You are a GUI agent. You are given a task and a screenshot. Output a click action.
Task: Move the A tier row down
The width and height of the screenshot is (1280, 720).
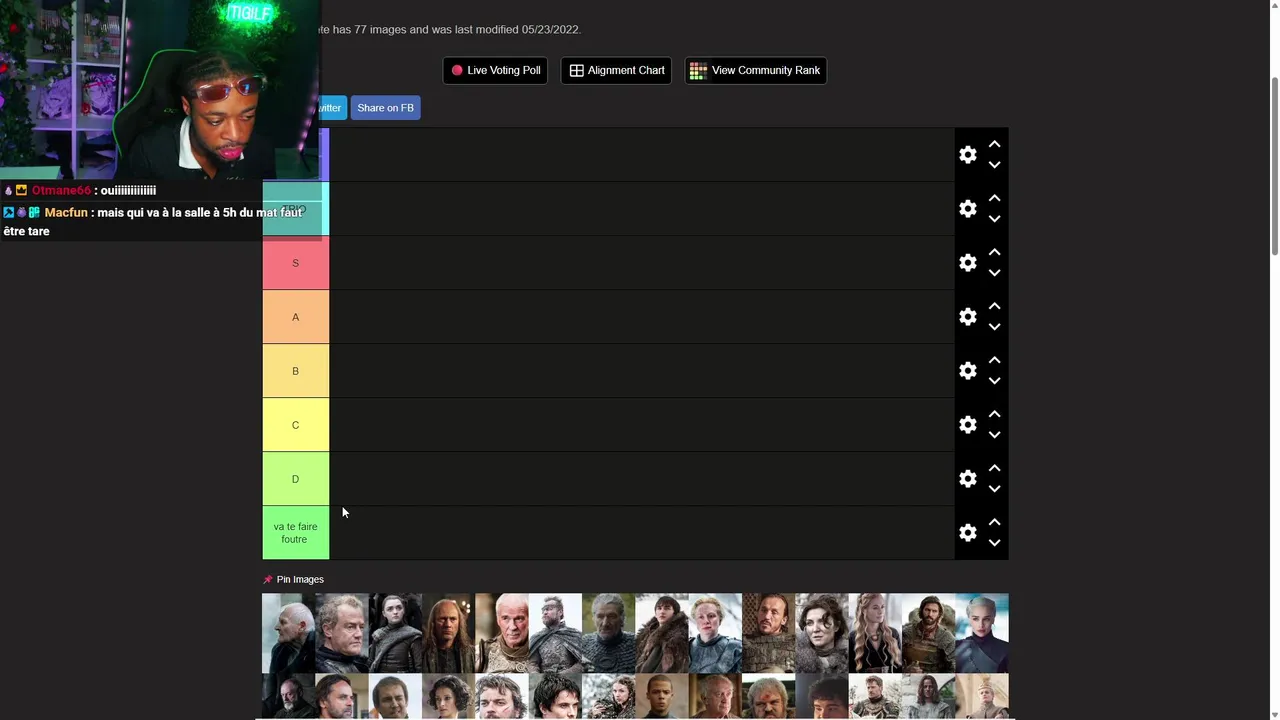[x=994, y=327]
